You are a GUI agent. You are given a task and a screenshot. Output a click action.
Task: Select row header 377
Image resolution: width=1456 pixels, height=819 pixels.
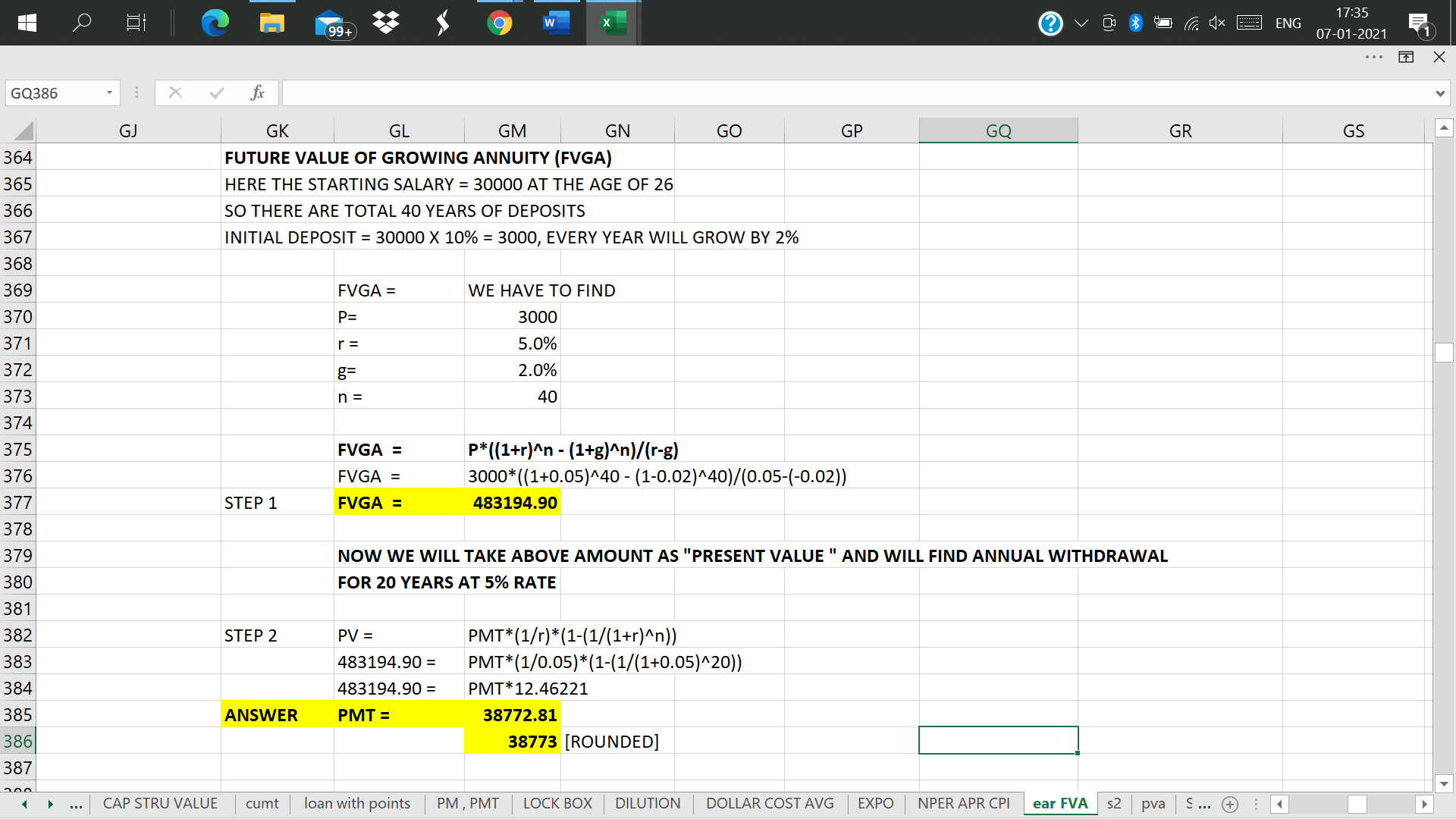pos(17,502)
